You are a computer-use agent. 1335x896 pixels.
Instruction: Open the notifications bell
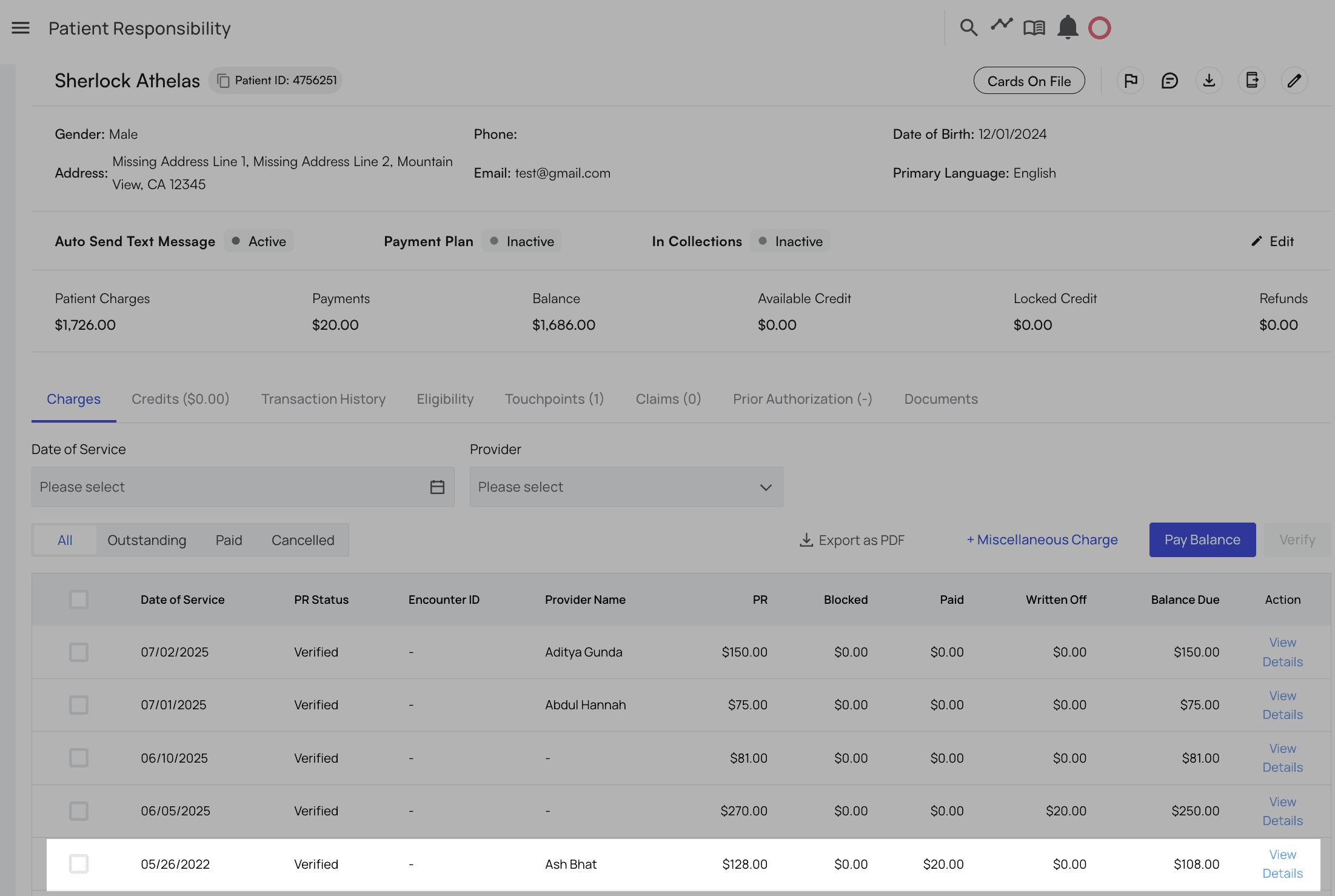(1067, 28)
